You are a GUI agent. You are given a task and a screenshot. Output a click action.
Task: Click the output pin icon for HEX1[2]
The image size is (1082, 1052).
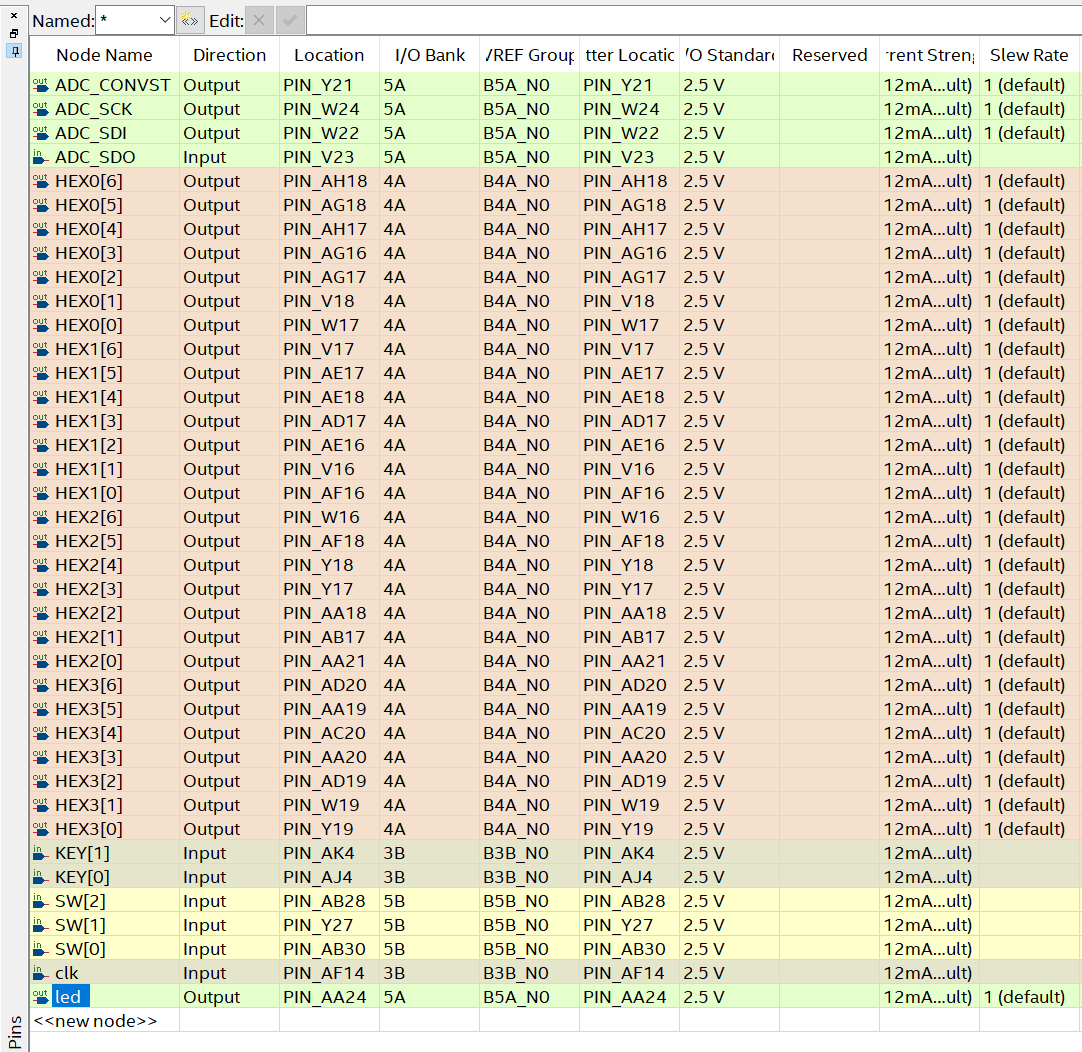pos(41,445)
